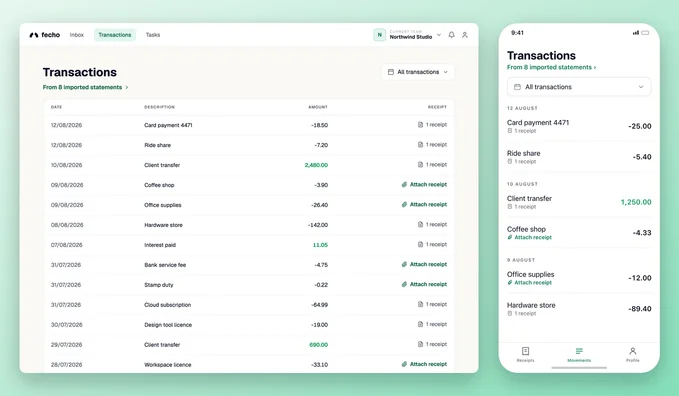679x396 pixels.
Task: Attach receipt to Workspace licence row
Action: tap(424, 364)
